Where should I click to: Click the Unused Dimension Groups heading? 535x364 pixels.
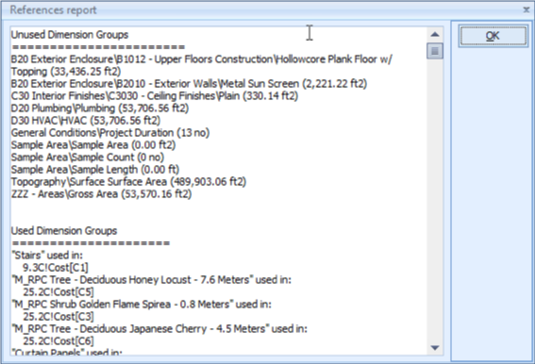(70, 34)
